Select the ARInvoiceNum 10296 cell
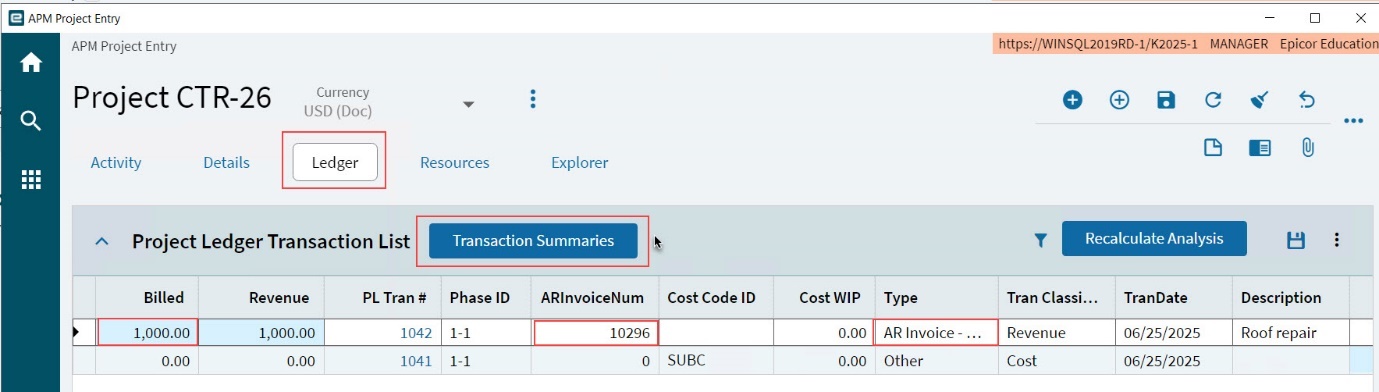This screenshot has height=392, width=1379. point(596,332)
